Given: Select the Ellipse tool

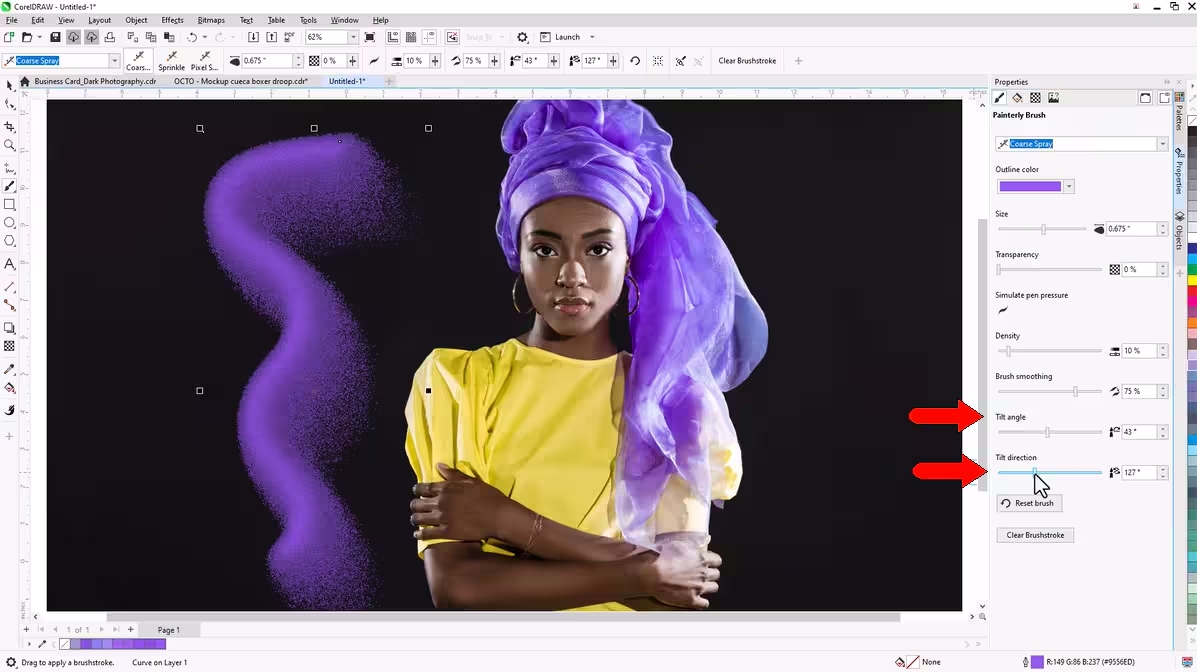Looking at the screenshot, I should point(10,222).
